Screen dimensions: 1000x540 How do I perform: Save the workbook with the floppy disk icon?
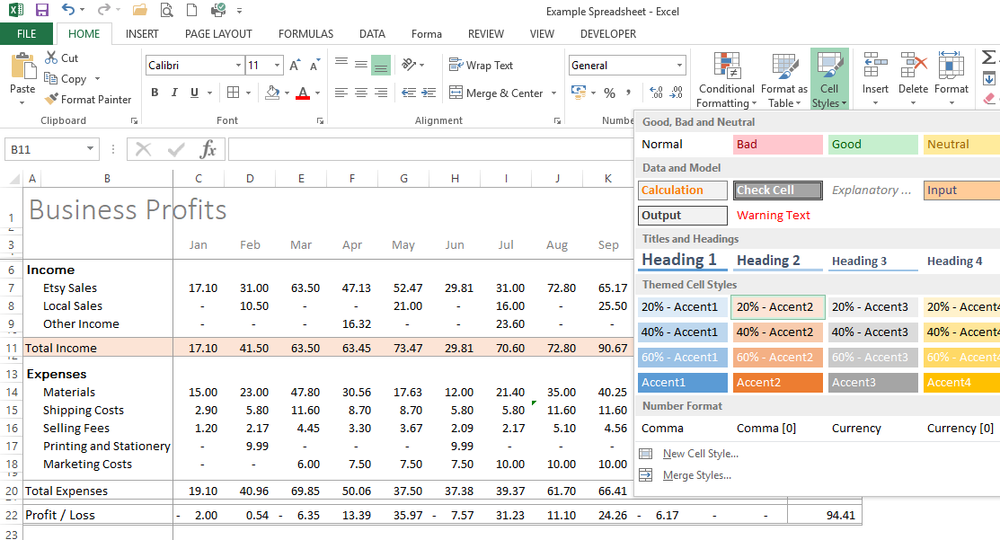click(42, 10)
